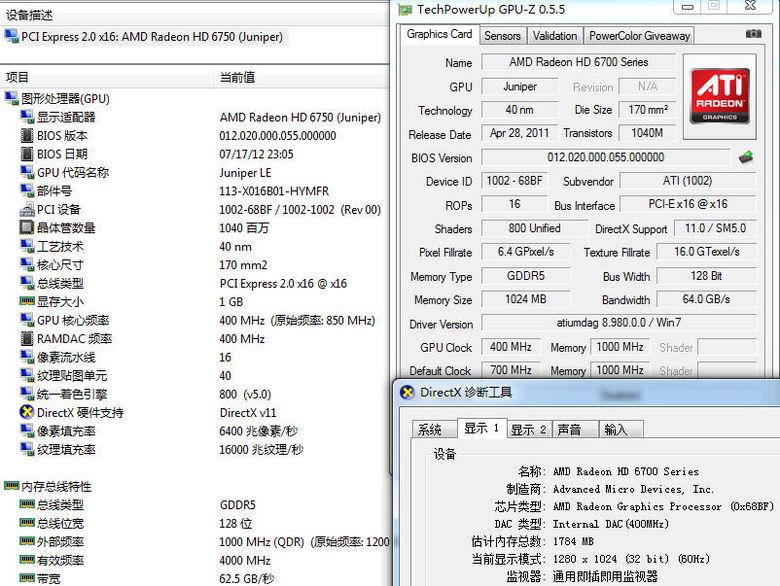Click the DirectX icon beside DirectX 硬件支持

tap(27, 412)
